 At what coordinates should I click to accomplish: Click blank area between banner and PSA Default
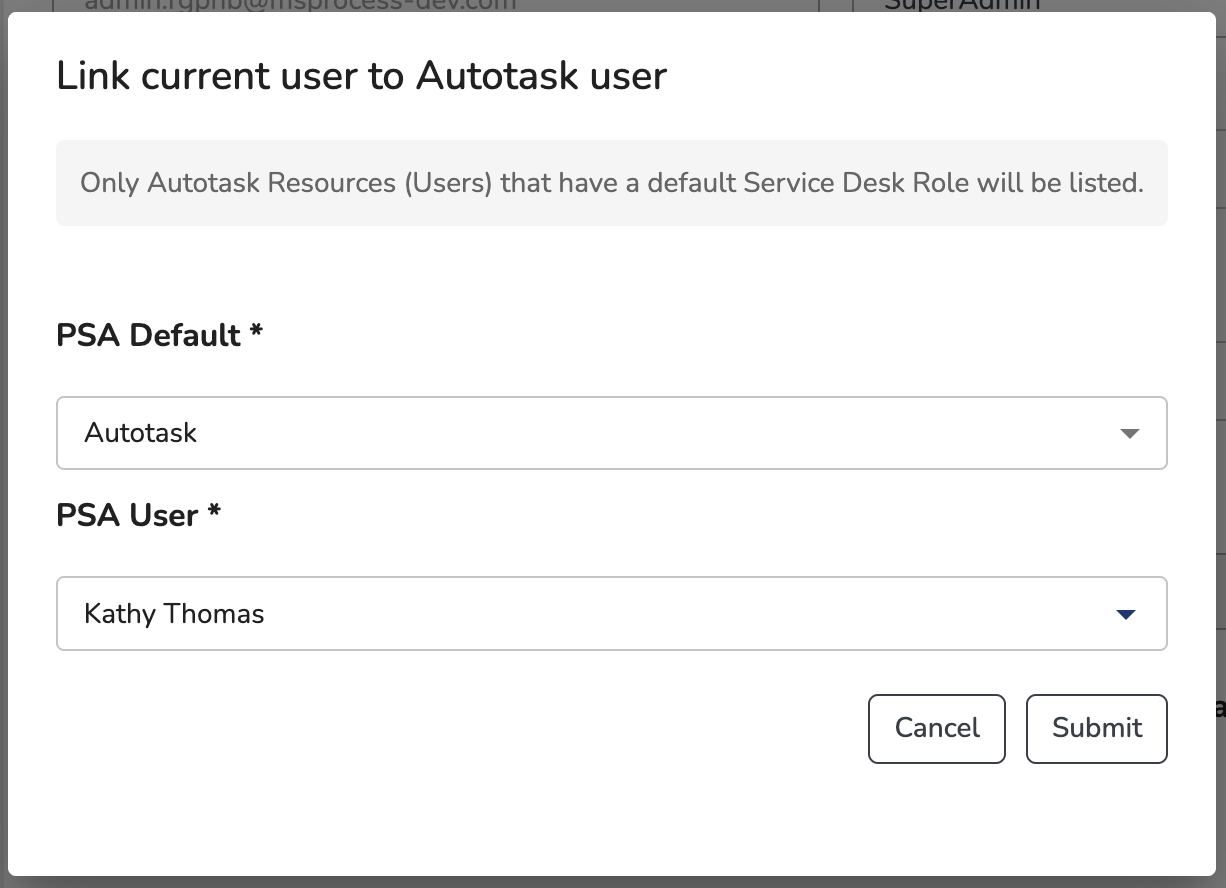pos(611,270)
